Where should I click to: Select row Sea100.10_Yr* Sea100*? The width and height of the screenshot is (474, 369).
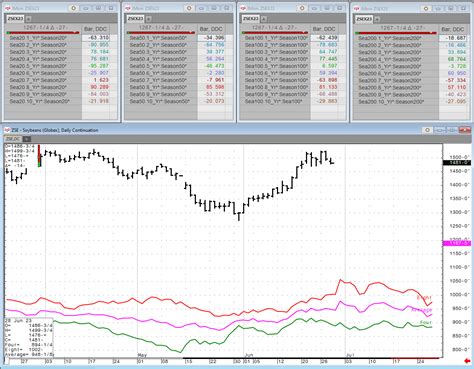tap(275, 101)
